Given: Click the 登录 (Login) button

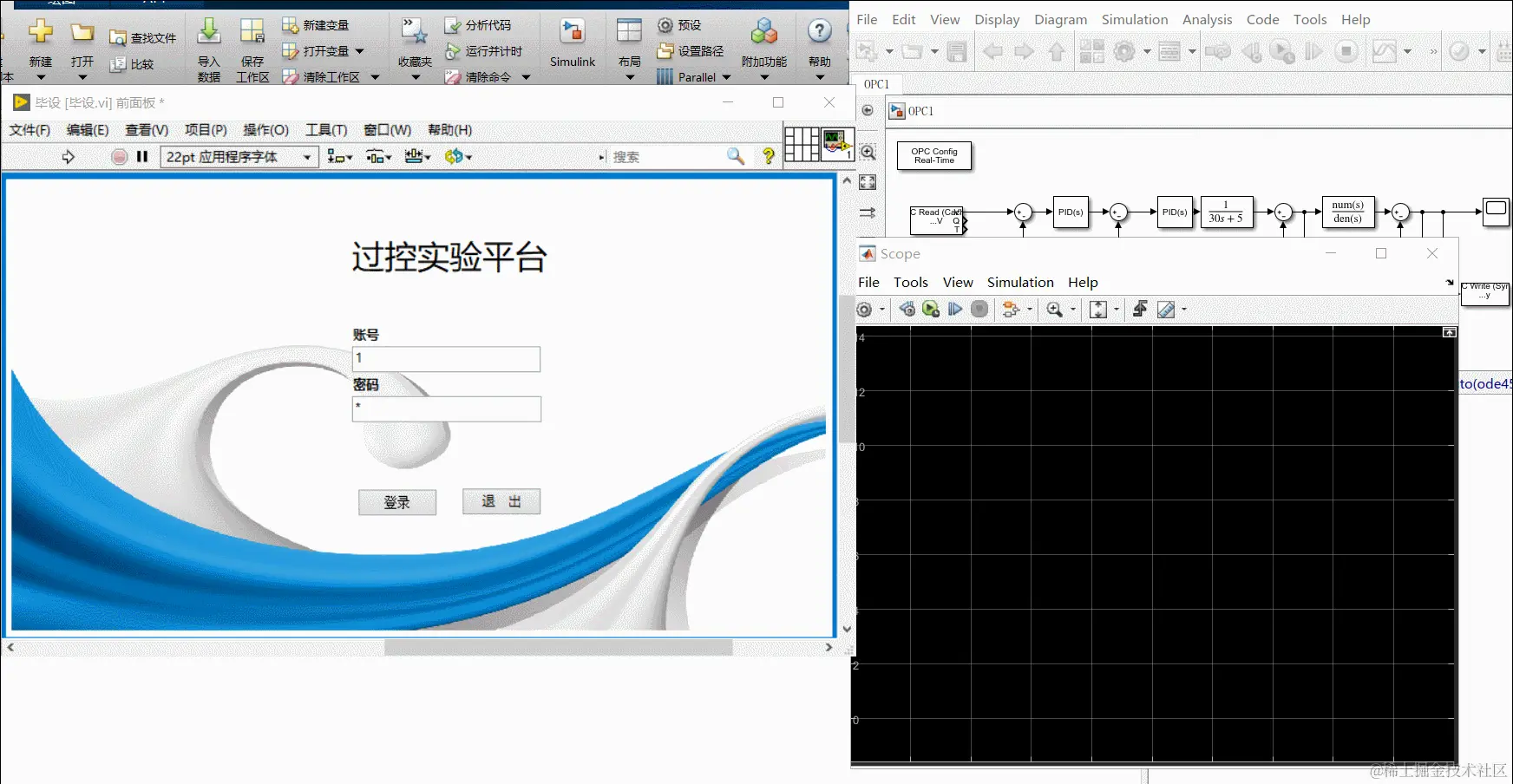Looking at the screenshot, I should [397, 502].
